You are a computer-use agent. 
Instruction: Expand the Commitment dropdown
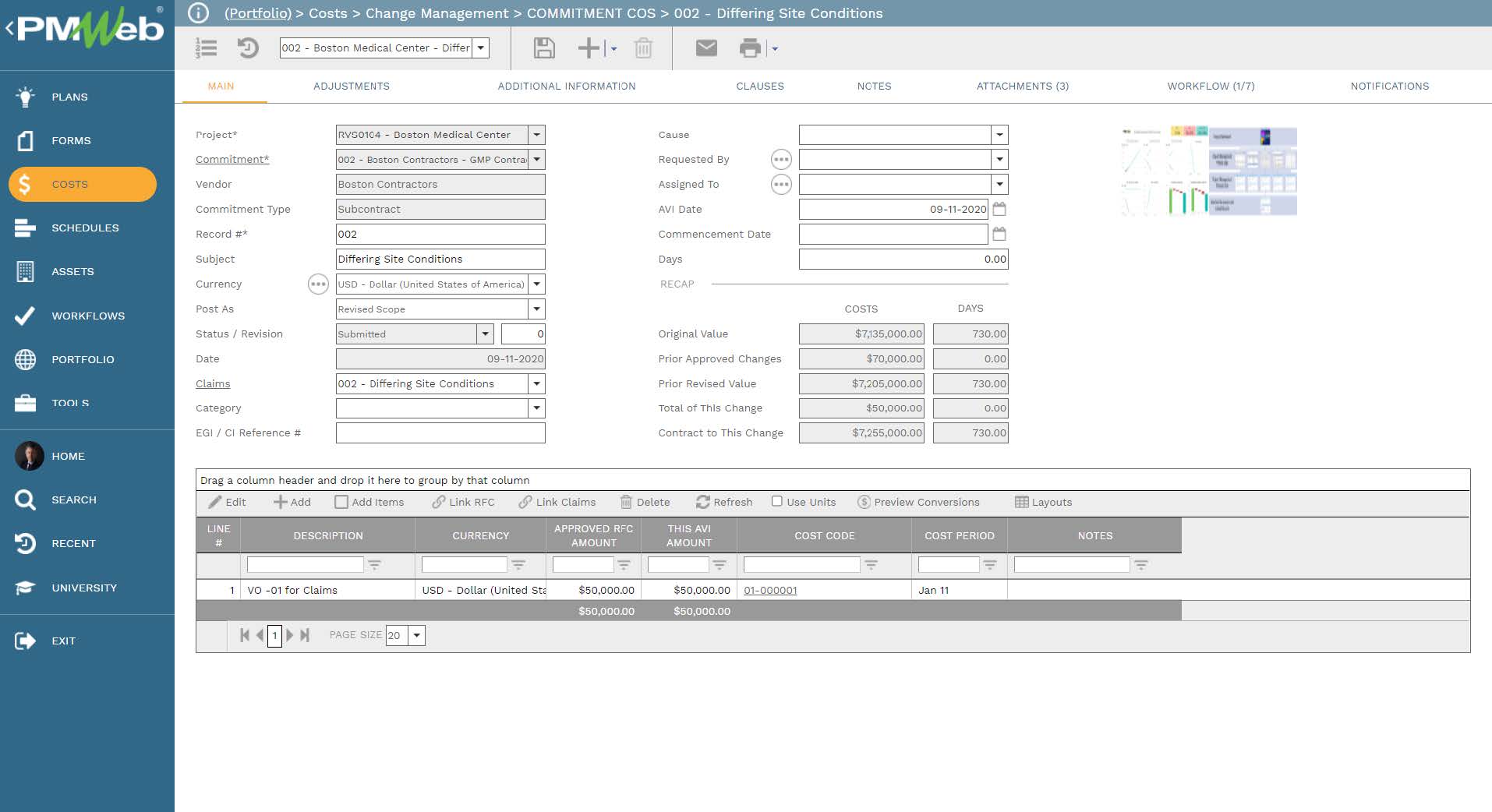[536, 160]
